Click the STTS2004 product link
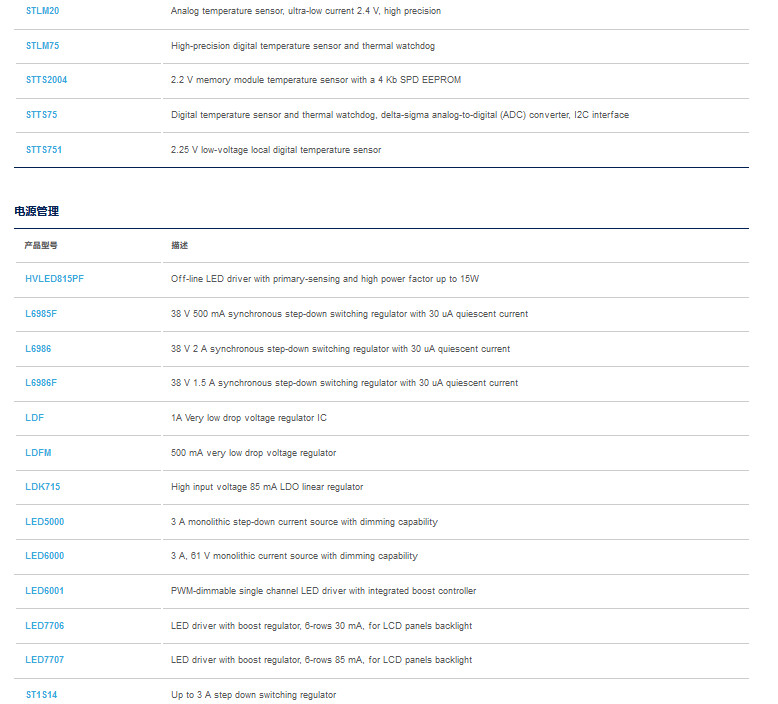This screenshot has width=778, height=704. pyautogui.click(x=46, y=80)
